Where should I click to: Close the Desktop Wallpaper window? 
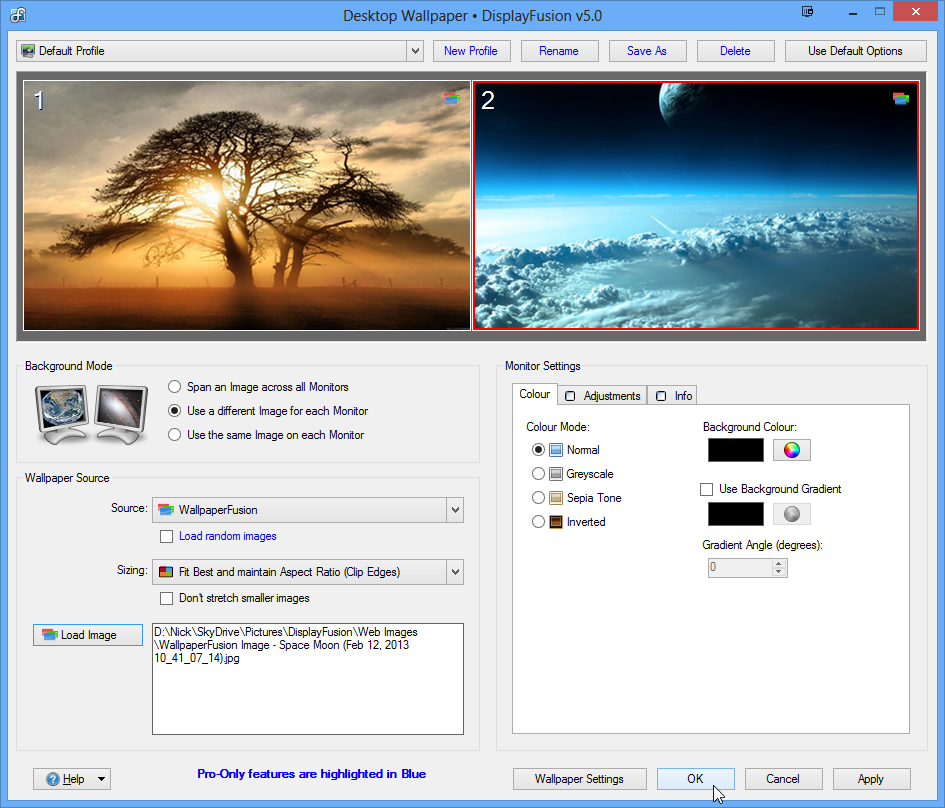[915, 11]
